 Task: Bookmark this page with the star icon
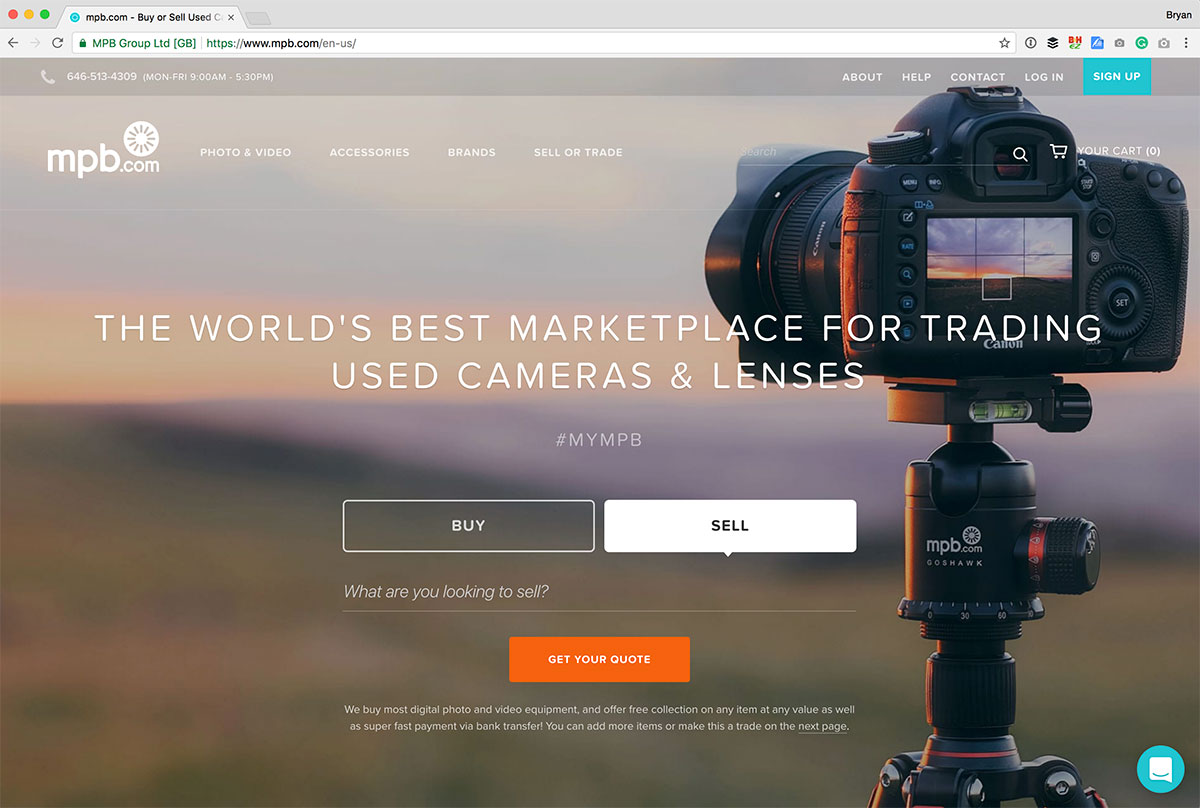(1004, 43)
